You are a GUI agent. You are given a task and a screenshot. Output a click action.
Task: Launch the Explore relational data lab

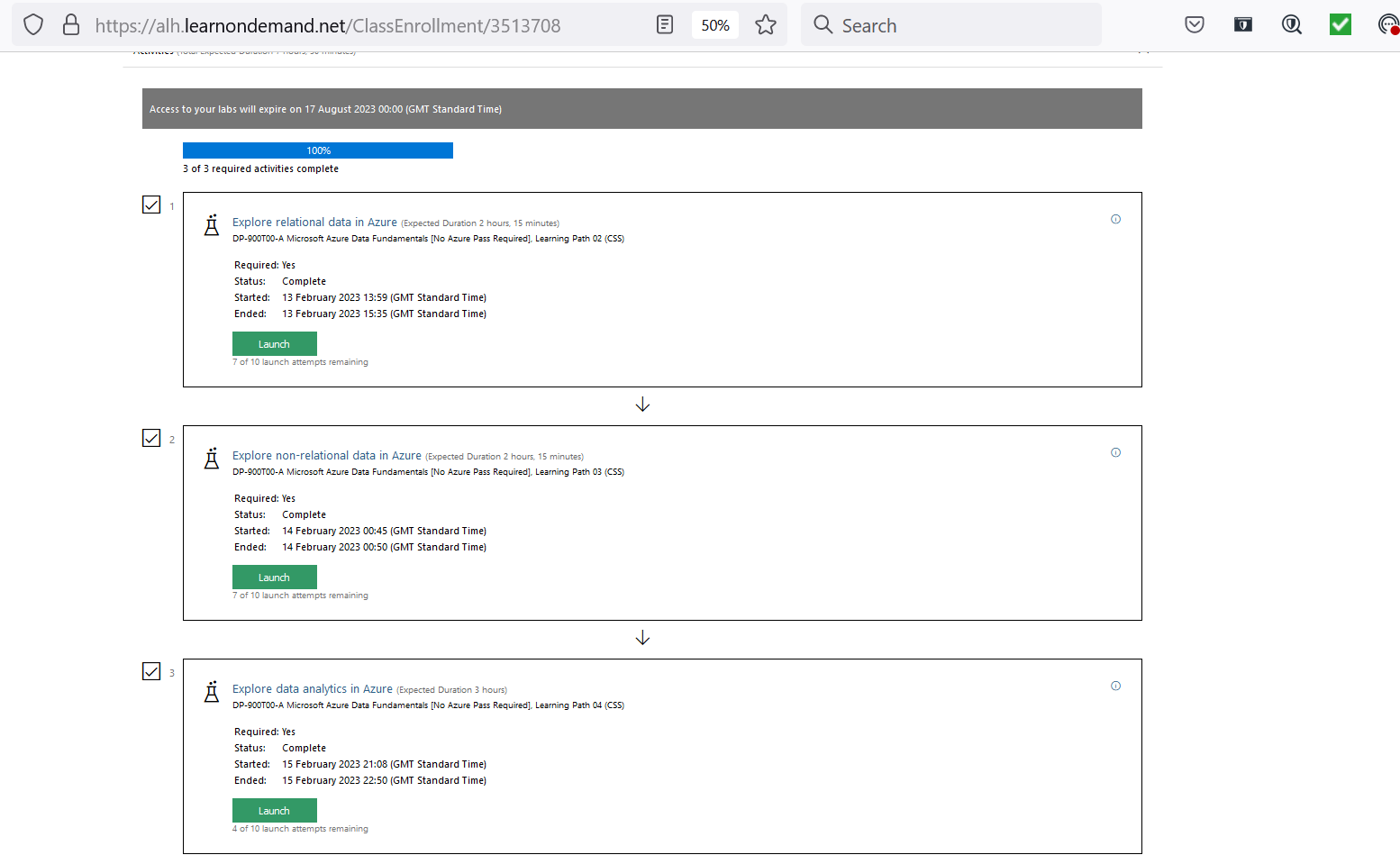[274, 343]
